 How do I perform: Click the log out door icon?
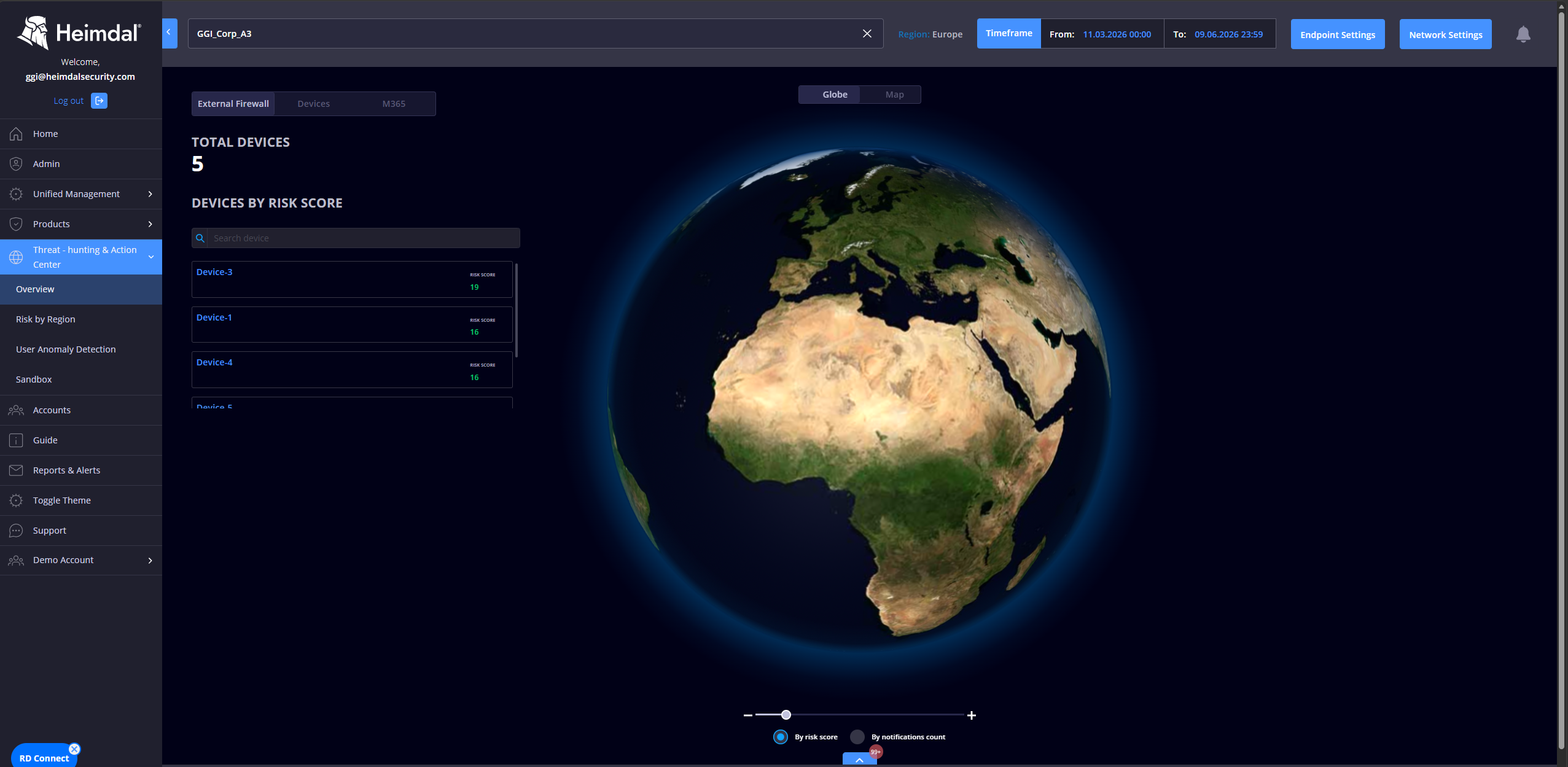point(99,101)
